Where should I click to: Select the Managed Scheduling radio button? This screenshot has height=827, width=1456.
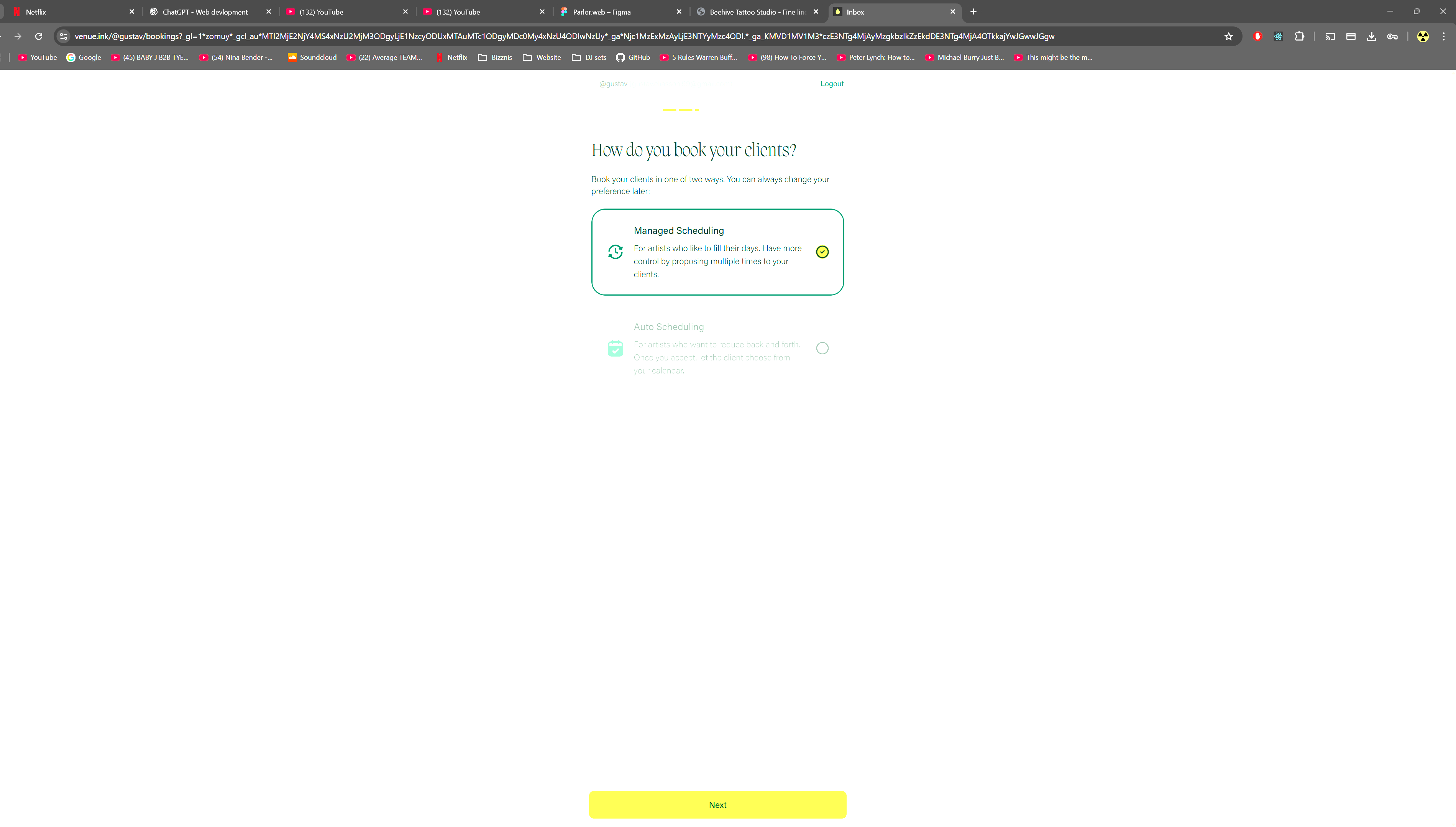click(822, 252)
